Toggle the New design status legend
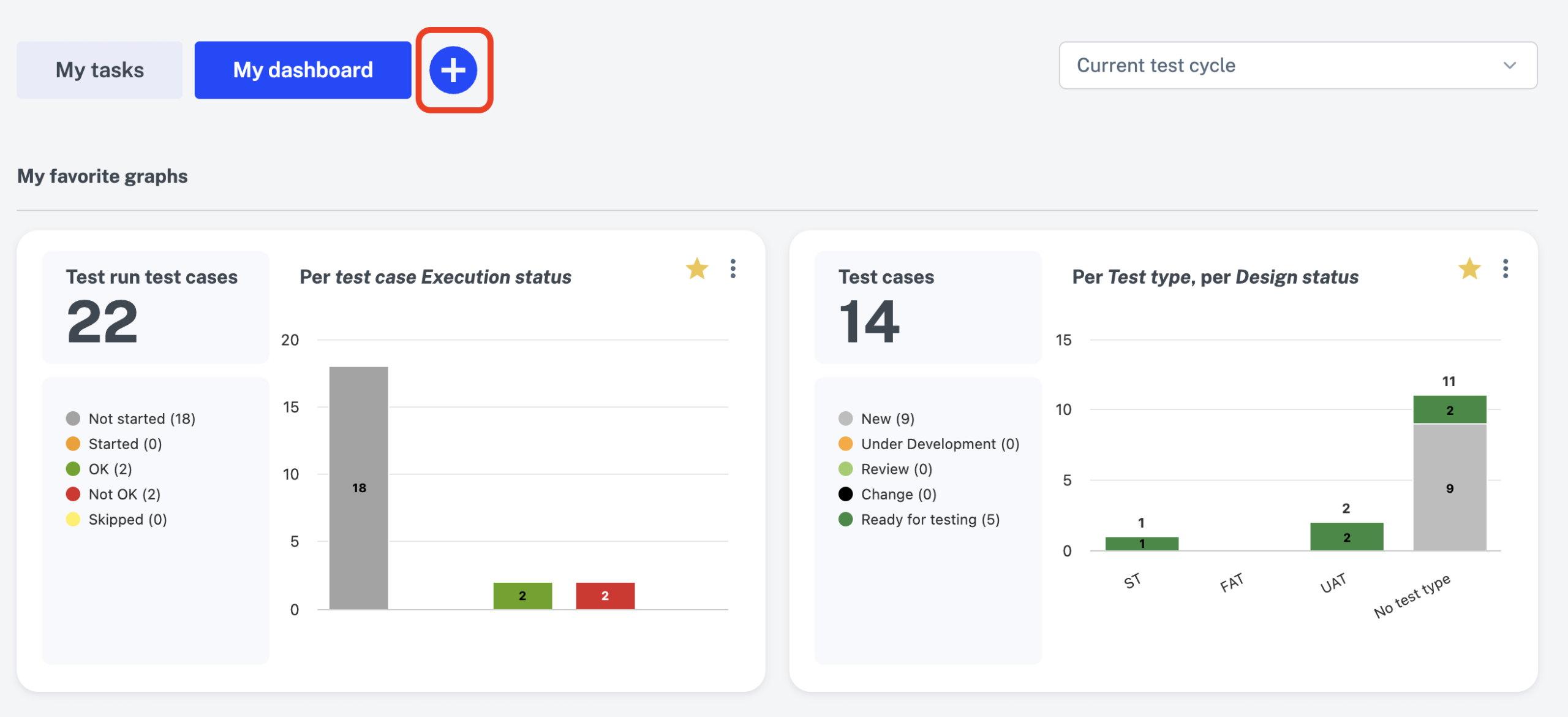The width and height of the screenshot is (1568, 717). coord(887,419)
